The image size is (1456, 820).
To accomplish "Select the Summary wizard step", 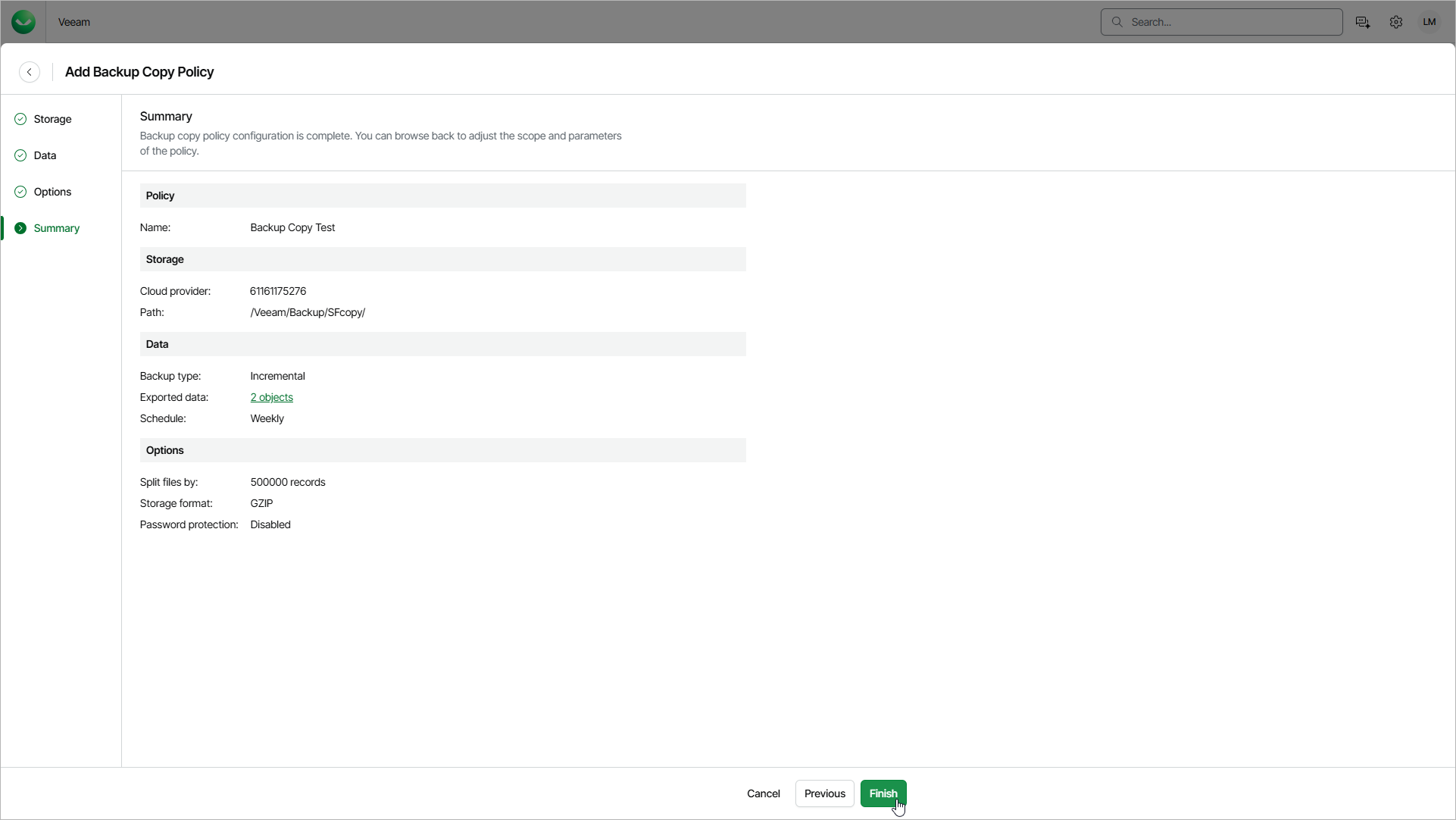I will pyautogui.click(x=56, y=228).
